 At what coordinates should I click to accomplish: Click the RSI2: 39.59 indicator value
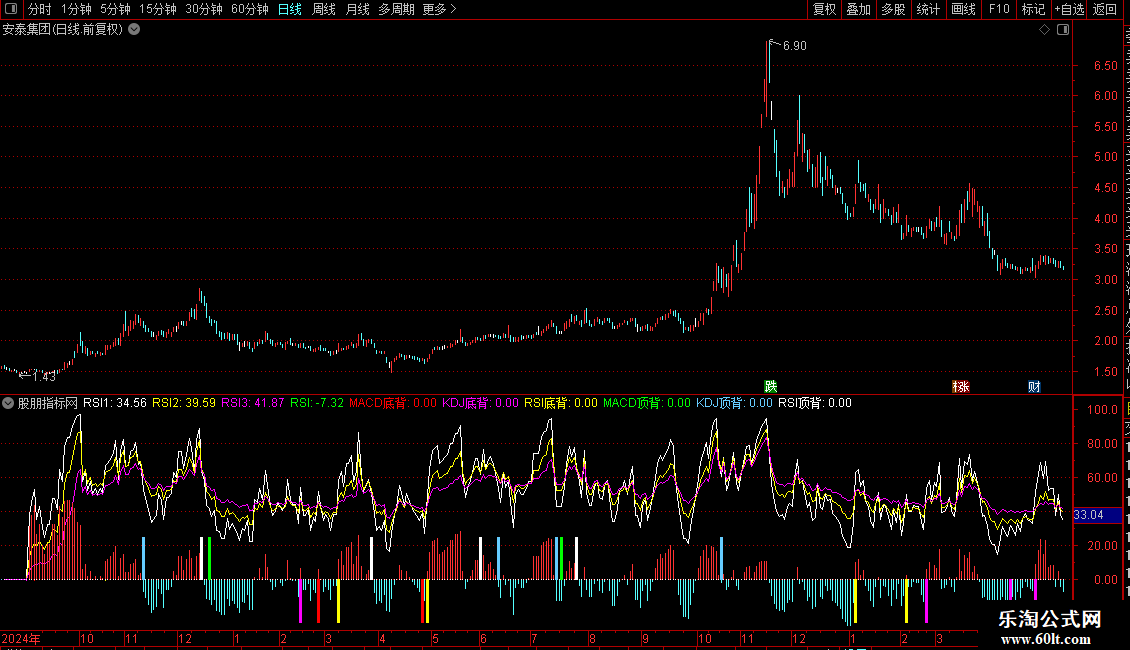coord(184,403)
